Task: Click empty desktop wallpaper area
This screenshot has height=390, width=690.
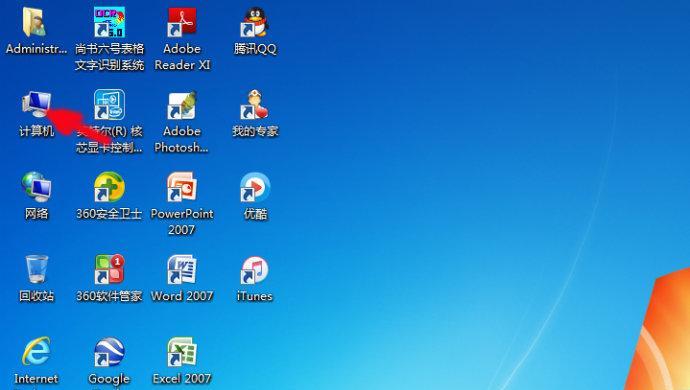Action: click(x=440, y=176)
